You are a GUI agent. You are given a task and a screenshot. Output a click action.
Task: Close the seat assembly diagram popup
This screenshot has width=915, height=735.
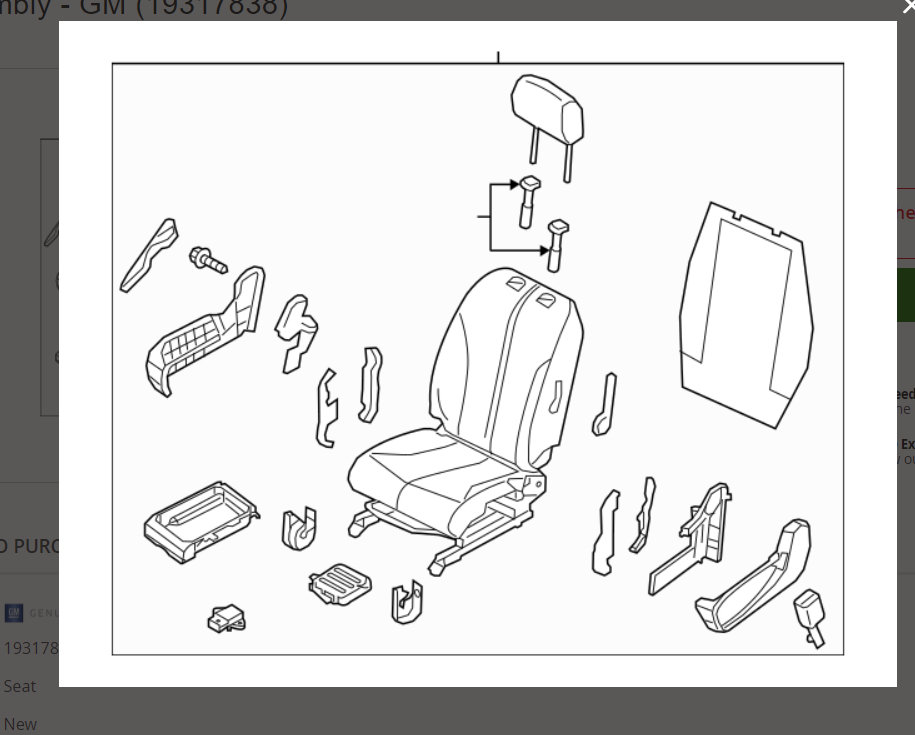(907, 7)
